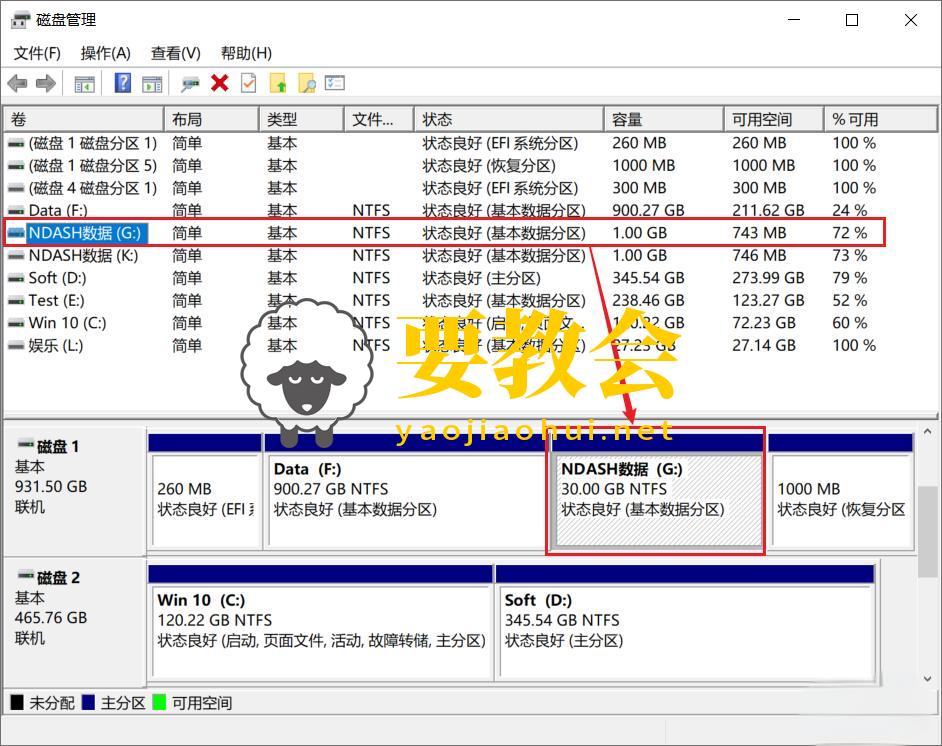Select the drive icon for 娱乐 (L:) row
The height and width of the screenshot is (746, 942).
(x=16, y=346)
